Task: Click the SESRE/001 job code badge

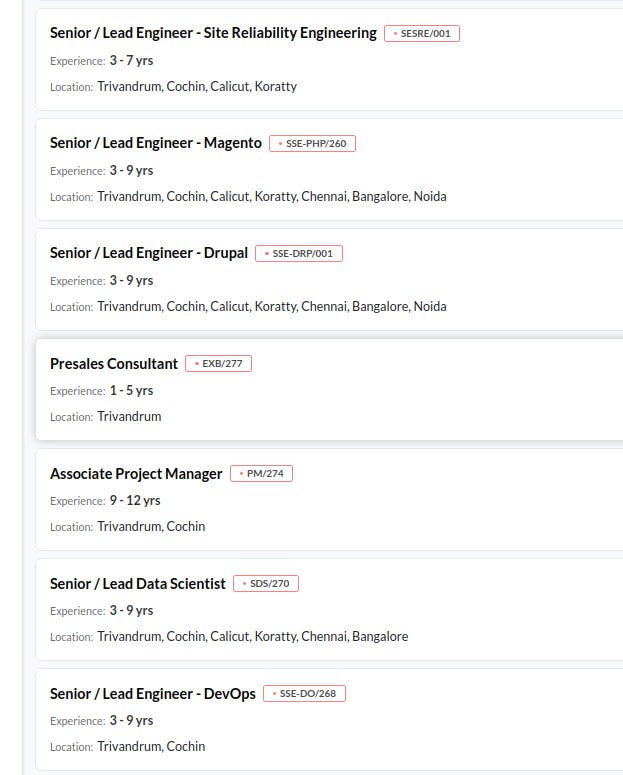Action: click(422, 34)
